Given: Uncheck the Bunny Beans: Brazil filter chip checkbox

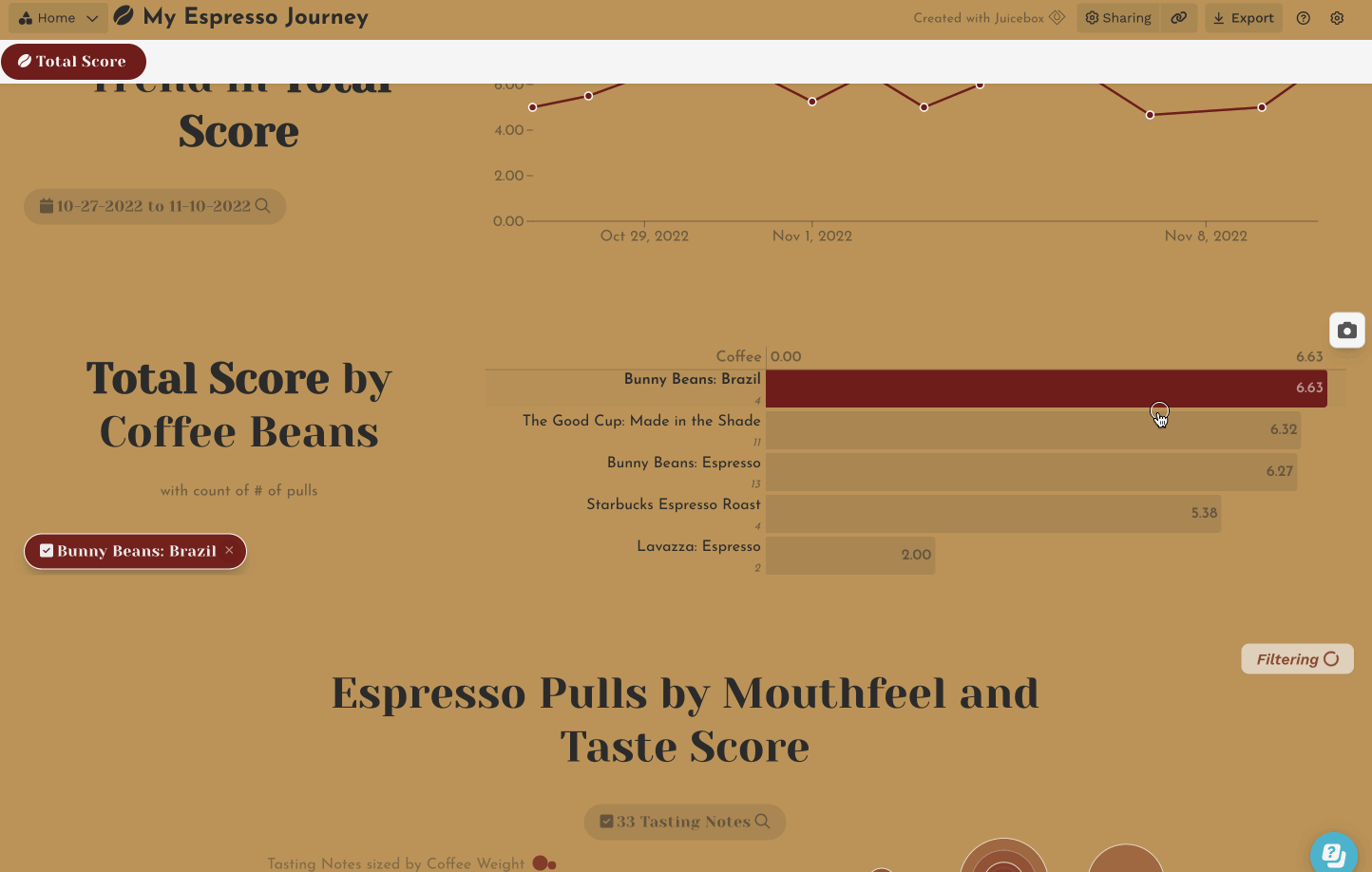Looking at the screenshot, I should pos(47,551).
